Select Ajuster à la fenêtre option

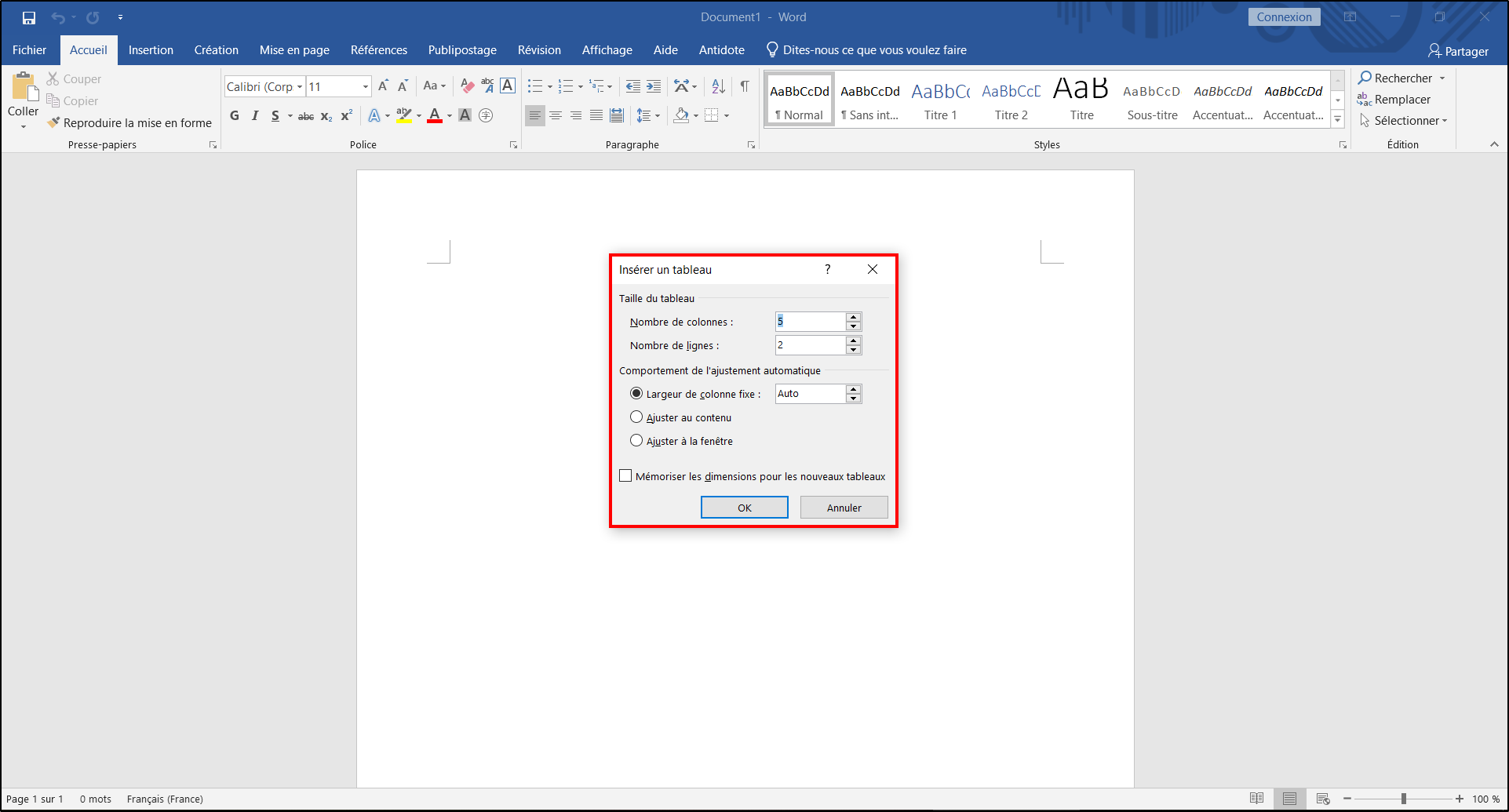tap(636, 440)
